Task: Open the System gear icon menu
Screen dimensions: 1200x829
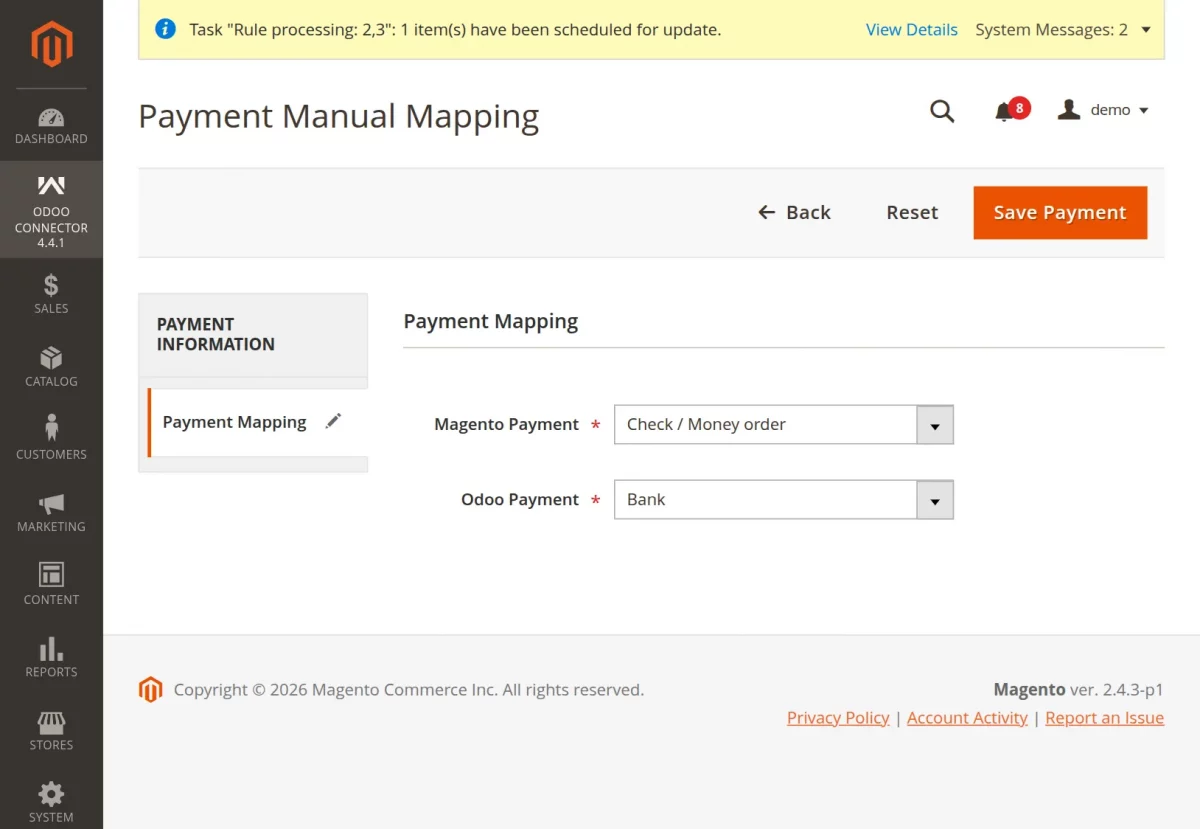Action: (51, 802)
